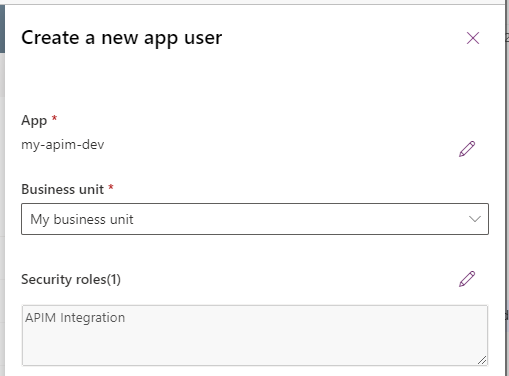Click the Business unit dropdown chevron arrow
The height and width of the screenshot is (376, 509).
click(475, 219)
